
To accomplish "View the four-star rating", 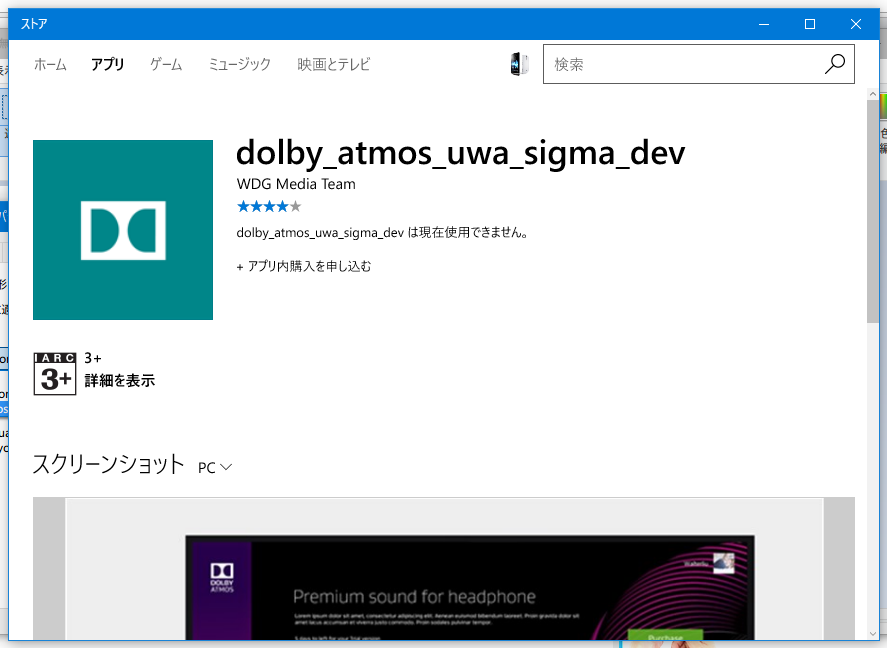I will point(269,206).
